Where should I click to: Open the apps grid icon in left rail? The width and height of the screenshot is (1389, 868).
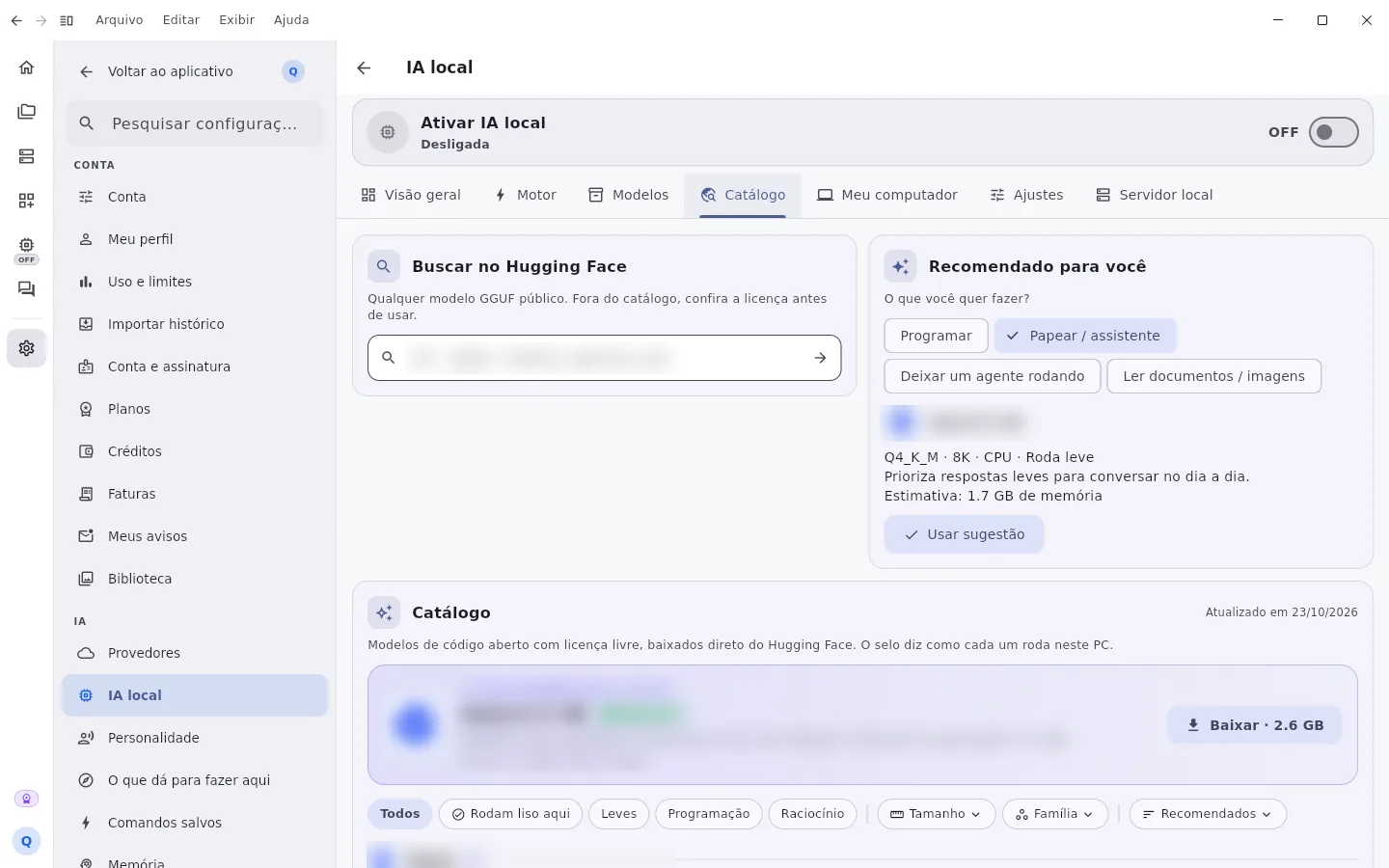(26, 201)
